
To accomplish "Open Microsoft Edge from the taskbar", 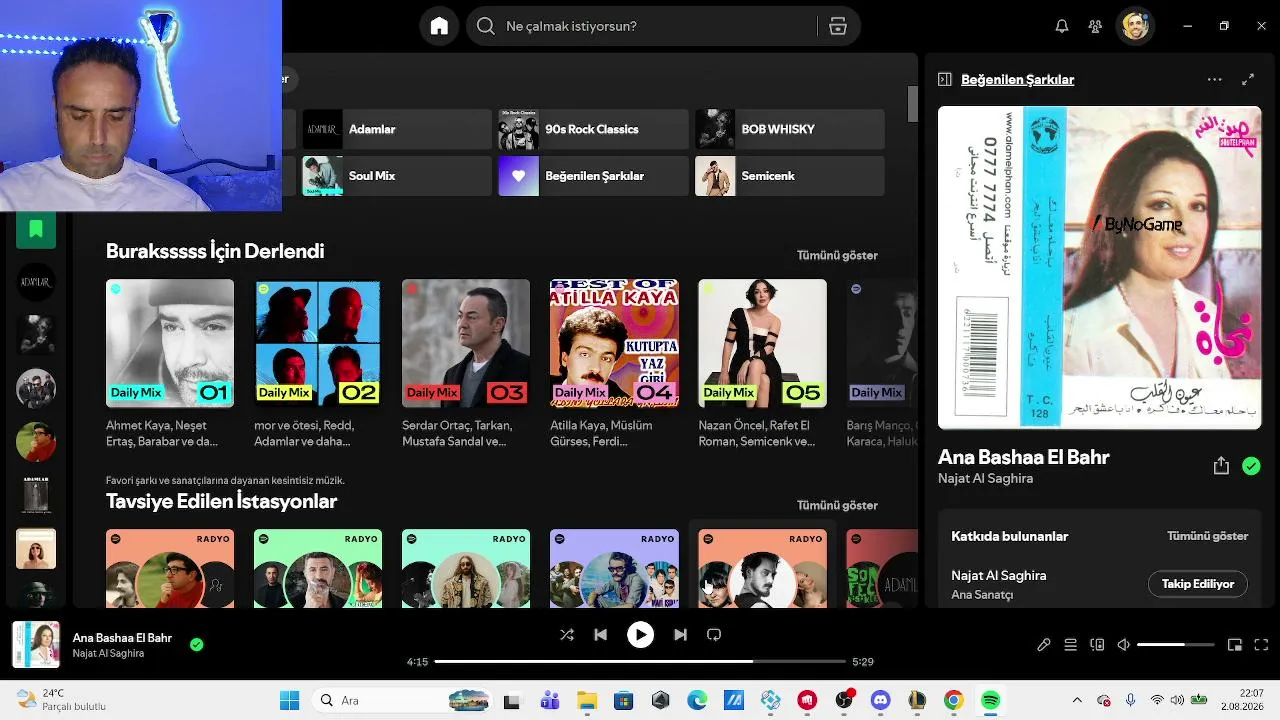I will [697, 700].
